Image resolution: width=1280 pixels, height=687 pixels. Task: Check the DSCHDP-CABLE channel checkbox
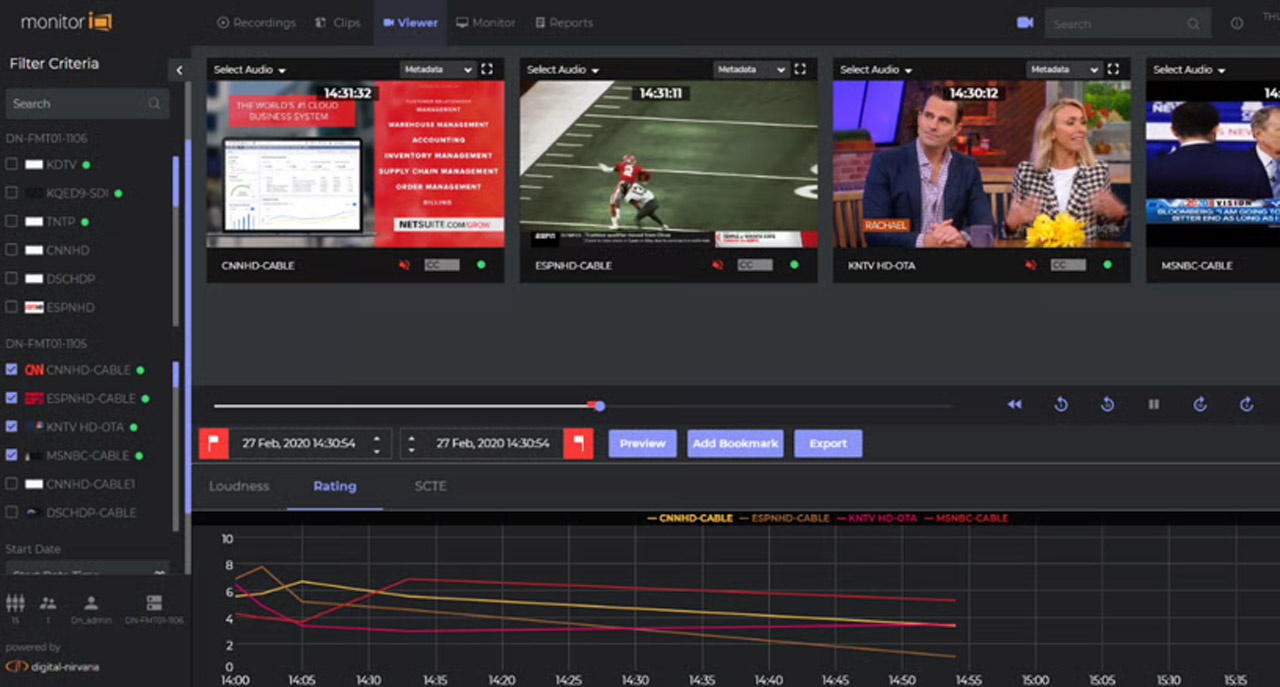pos(12,512)
